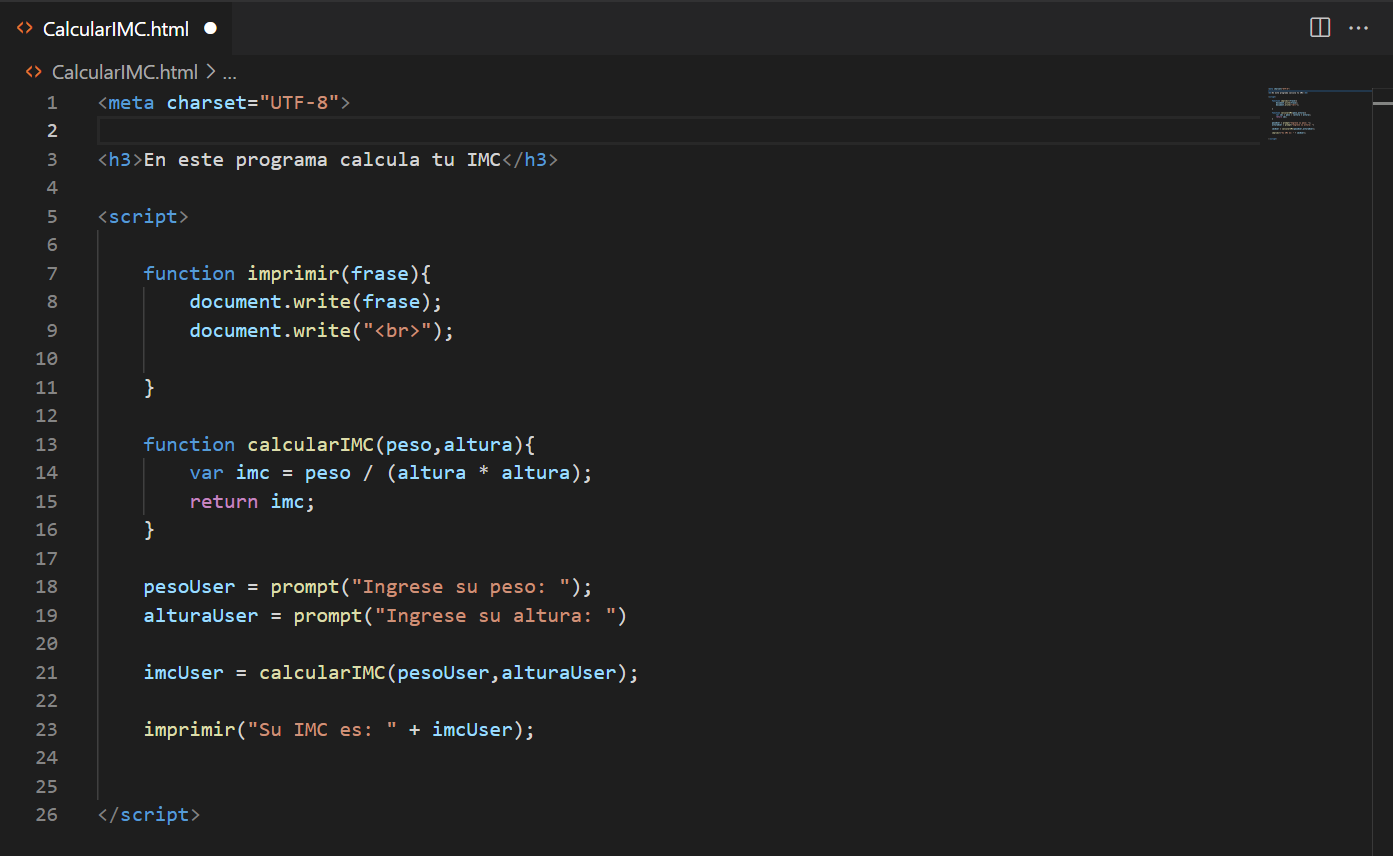Click the "imcUser" variable on line 21
This screenshot has height=856, width=1393.
[x=184, y=672]
